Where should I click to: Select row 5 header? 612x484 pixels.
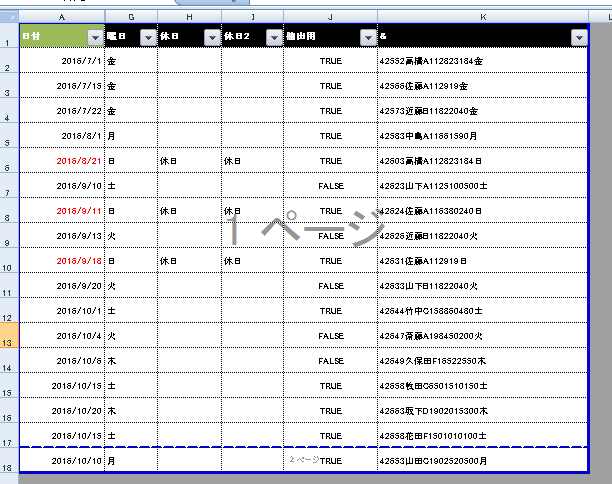click(x=9, y=135)
